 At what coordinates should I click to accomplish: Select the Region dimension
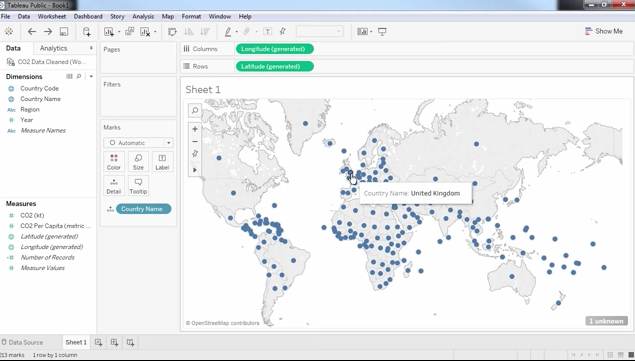(30, 109)
